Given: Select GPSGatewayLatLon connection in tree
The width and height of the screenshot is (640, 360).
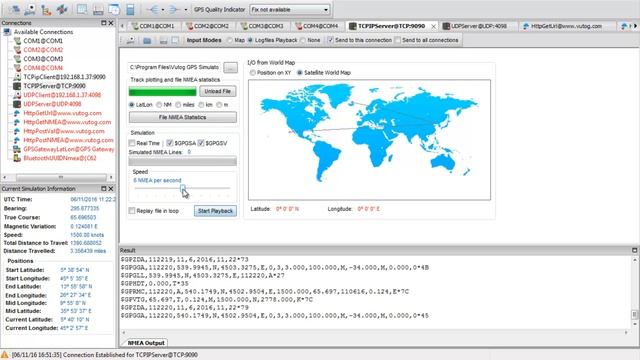Looking at the screenshot, I should (68, 149).
